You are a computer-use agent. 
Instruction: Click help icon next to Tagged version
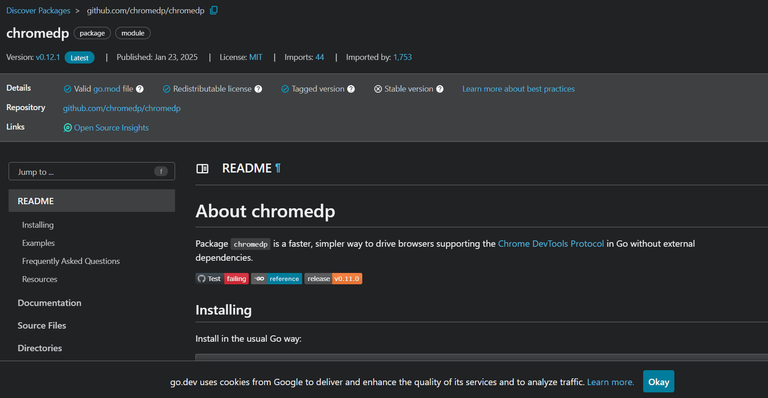[351, 89]
